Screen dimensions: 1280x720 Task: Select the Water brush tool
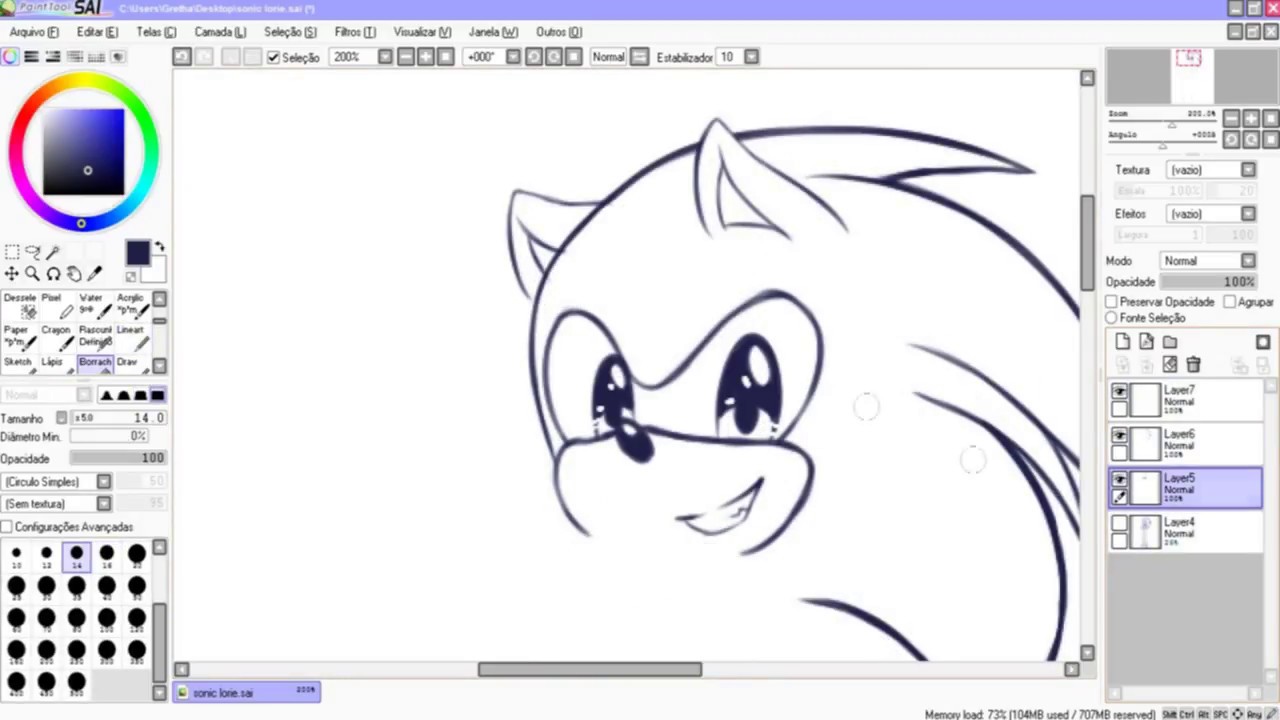(x=93, y=306)
